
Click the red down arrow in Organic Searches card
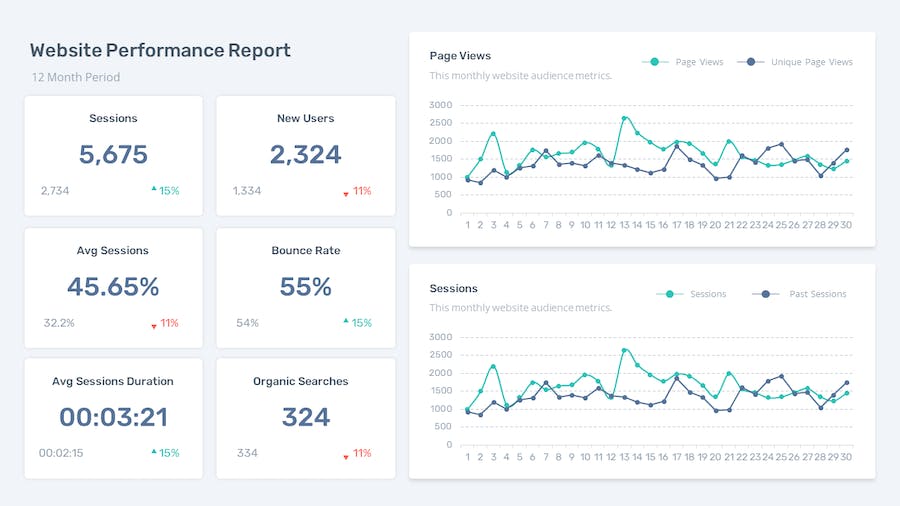pos(346,456)
